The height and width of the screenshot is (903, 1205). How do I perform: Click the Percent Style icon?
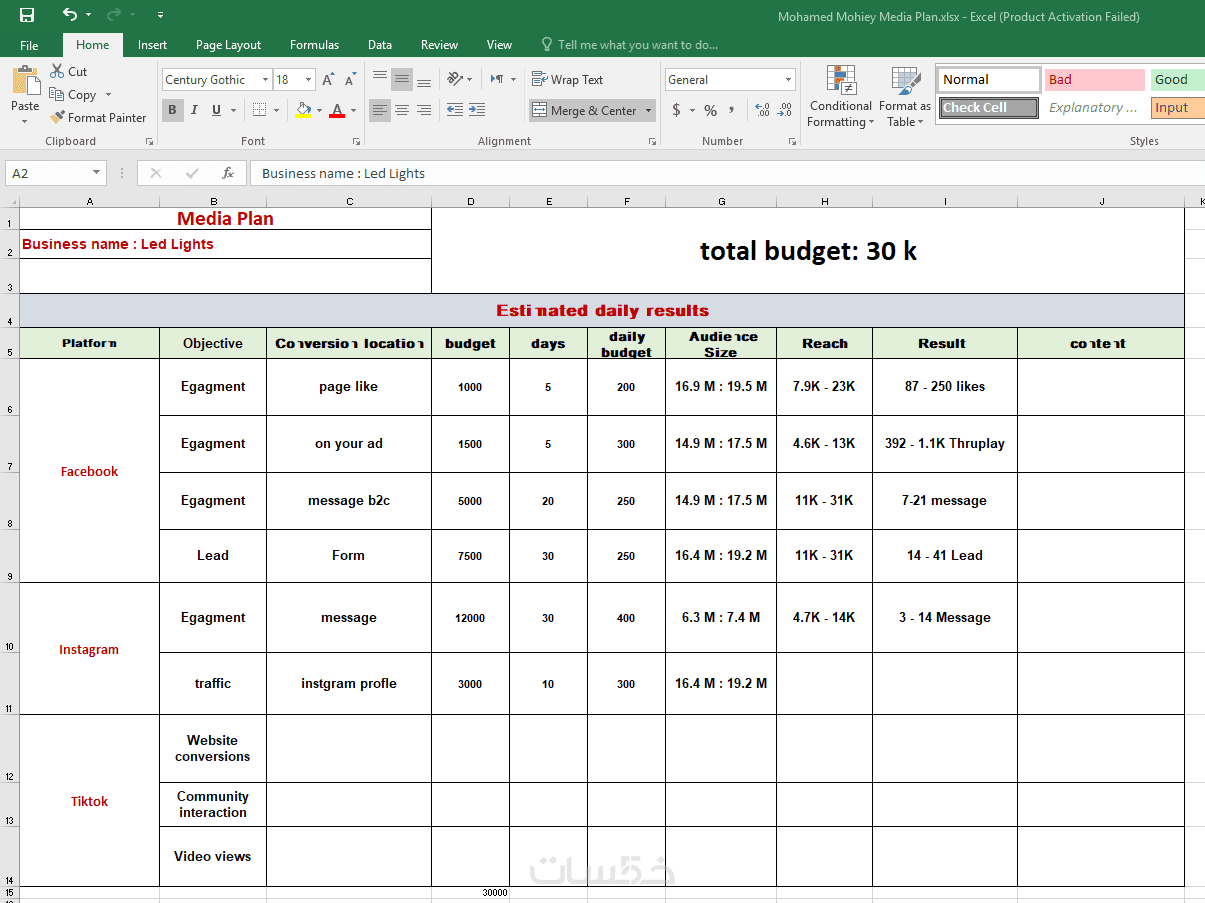(710, 110)
